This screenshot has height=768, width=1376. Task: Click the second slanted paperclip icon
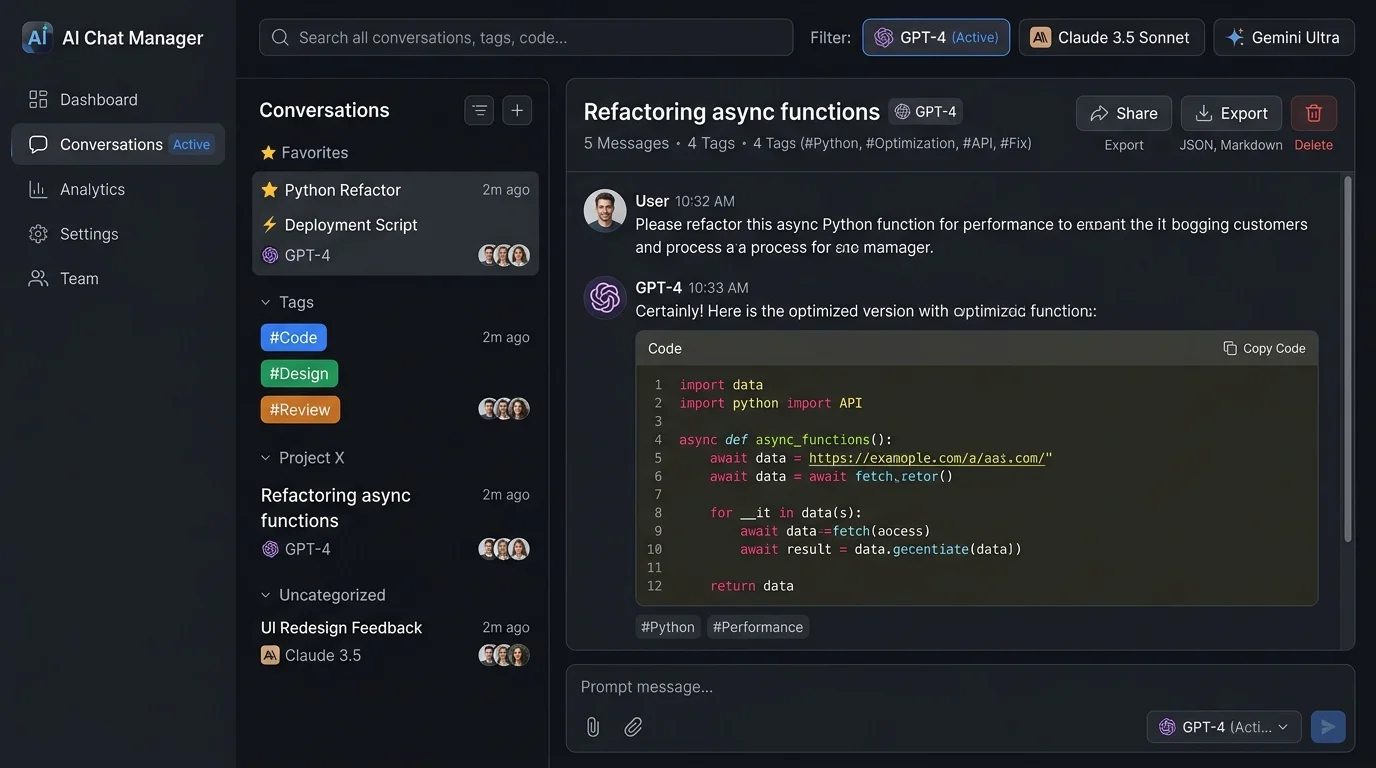633,727
